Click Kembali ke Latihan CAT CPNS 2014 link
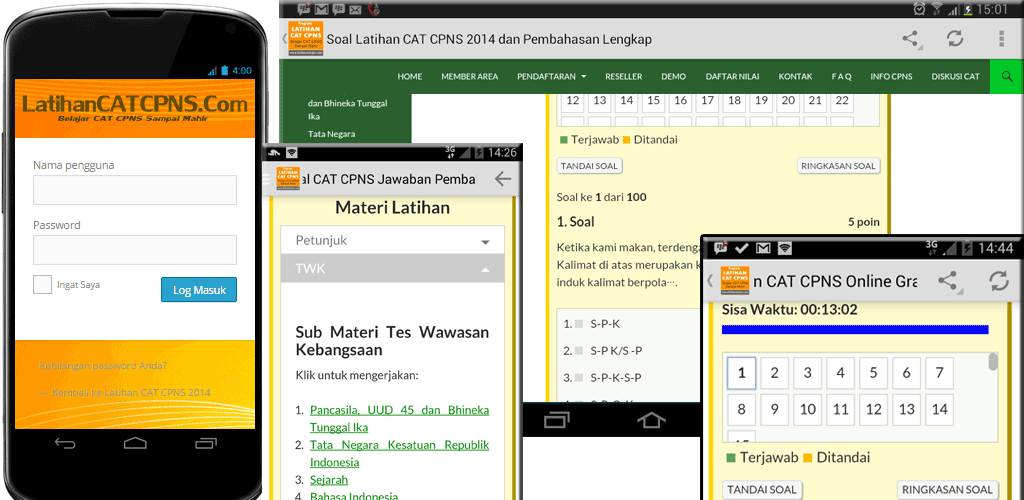This screenshot has width=1024, height=500. point(125,392)
